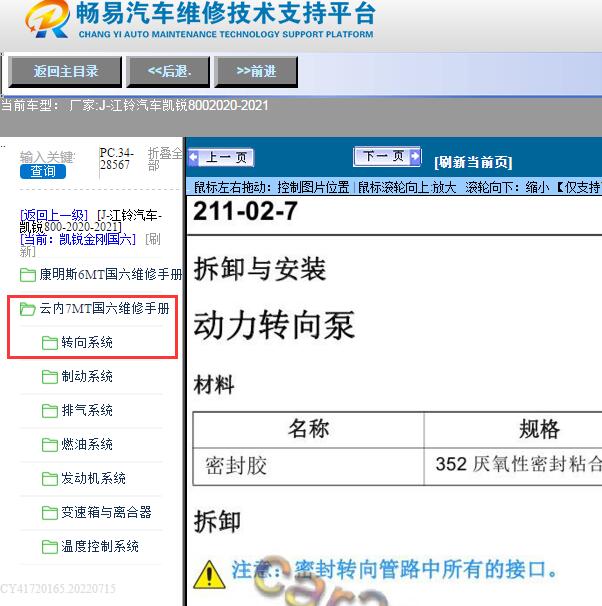Click the 温度控制系统 folder icon
The width and height of the screenshot is (602, 606).
coord(49,547)
